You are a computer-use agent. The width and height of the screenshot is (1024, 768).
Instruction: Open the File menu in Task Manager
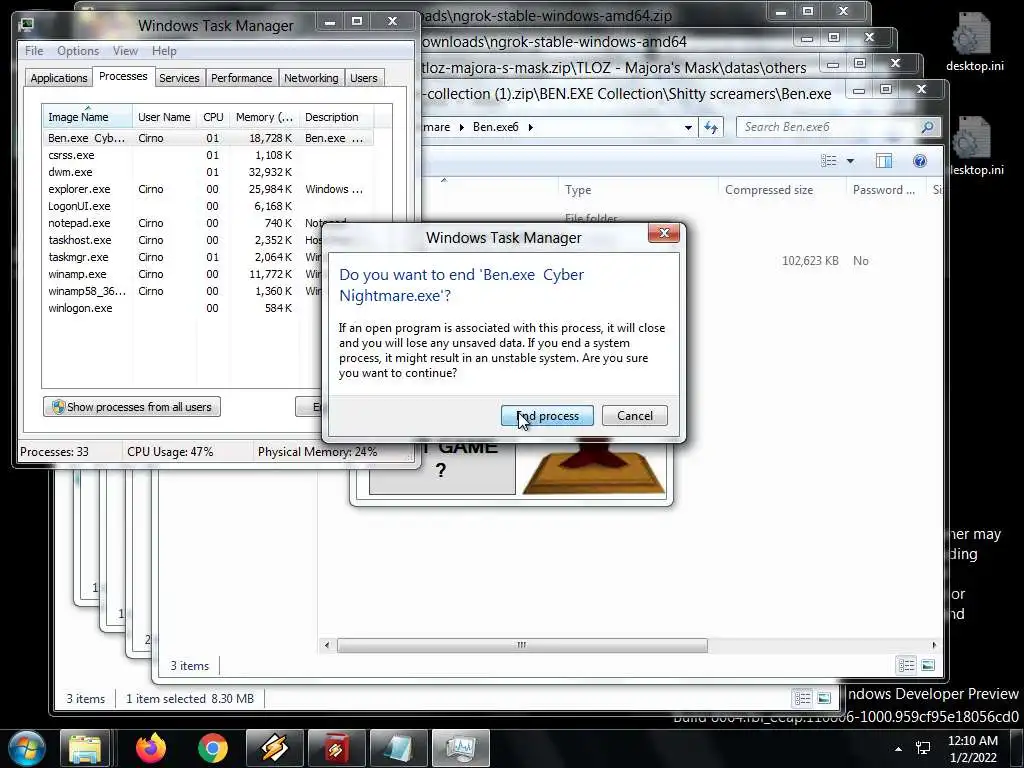tap(34, 51)
